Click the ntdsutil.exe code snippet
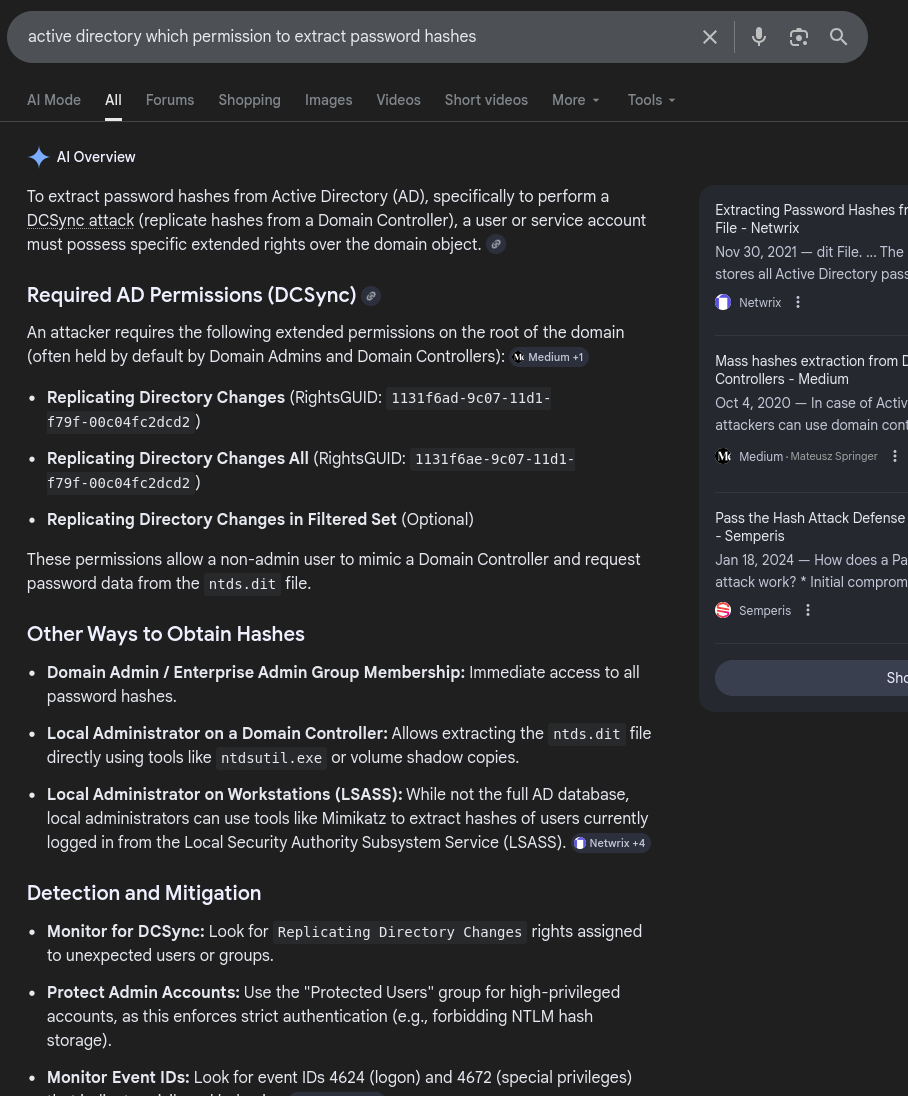The height and width of the screenshot is (1096, 908). pyautogui.click(x=271, y=758)
